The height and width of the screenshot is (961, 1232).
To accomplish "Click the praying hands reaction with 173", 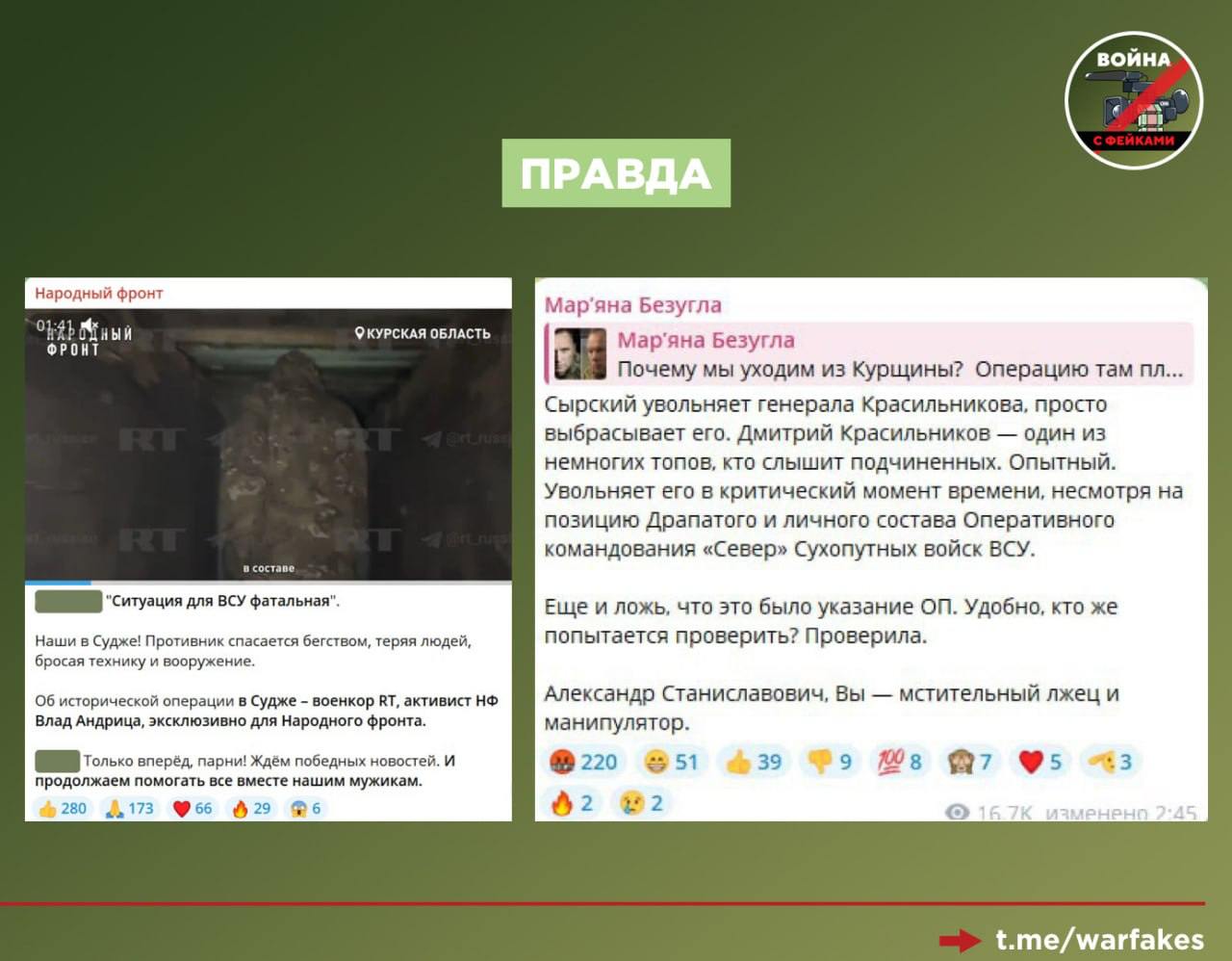I will coord(130,808).
